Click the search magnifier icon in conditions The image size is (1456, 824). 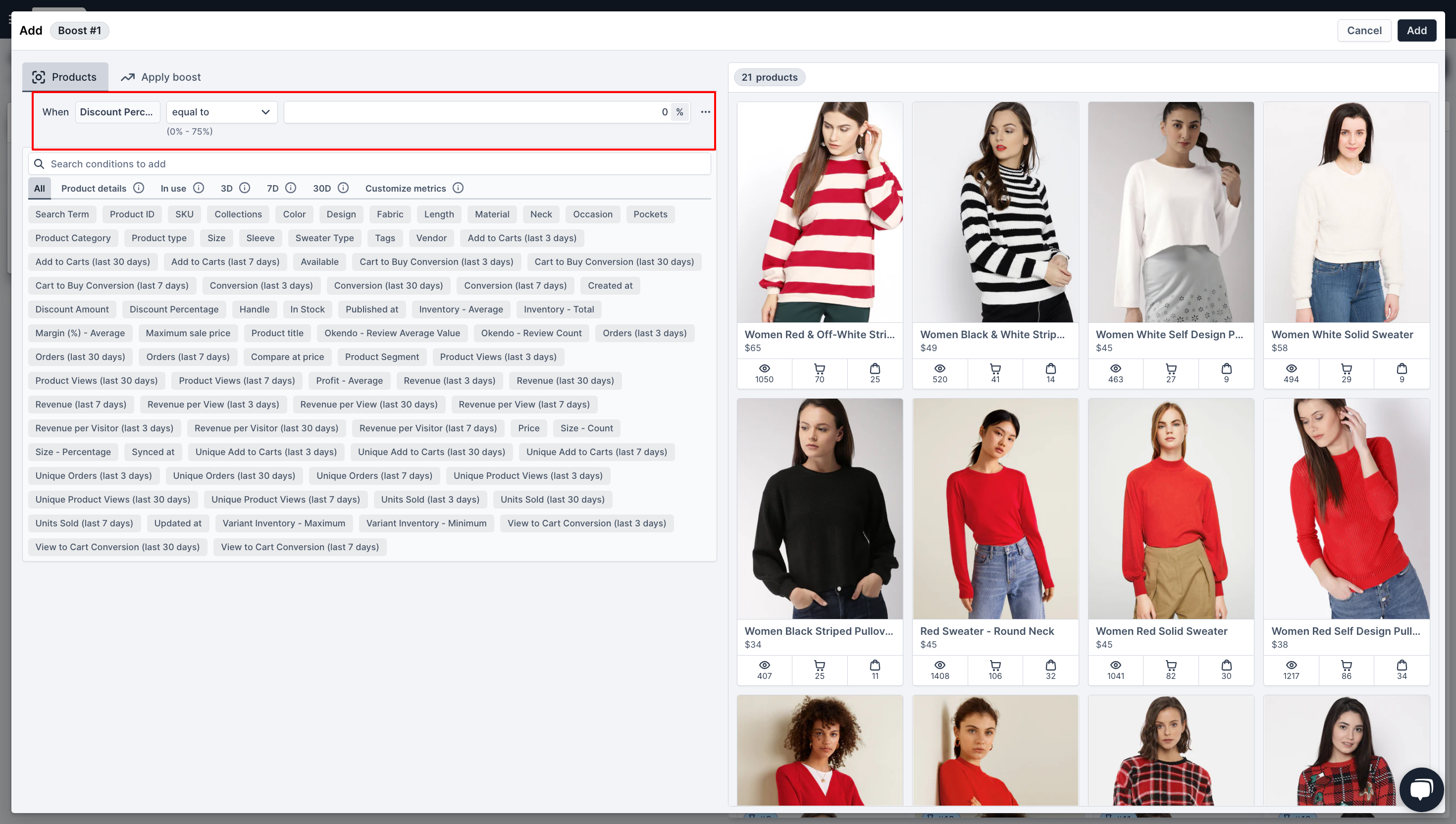coord(39,163)
